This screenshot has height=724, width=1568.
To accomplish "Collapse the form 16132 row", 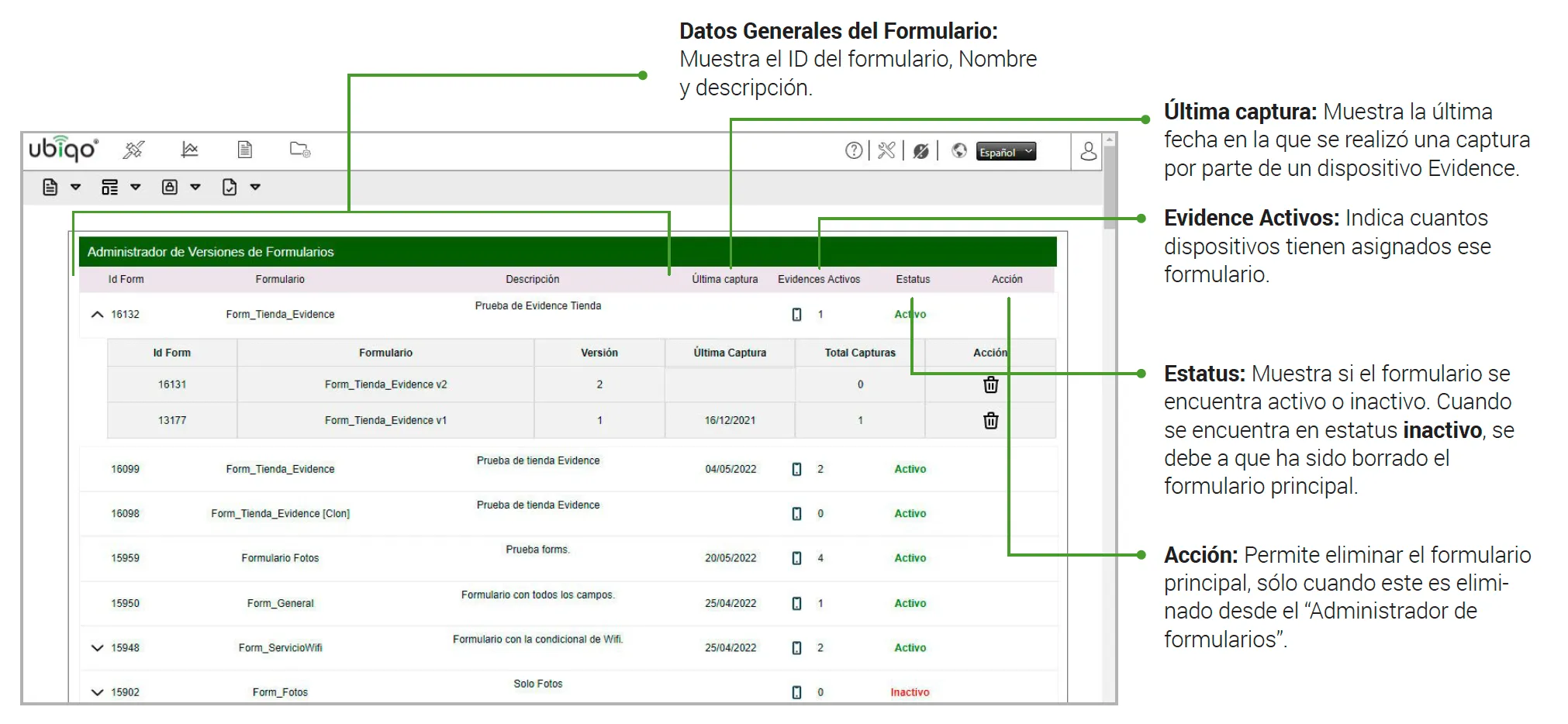I will click(x=97, y=314).
